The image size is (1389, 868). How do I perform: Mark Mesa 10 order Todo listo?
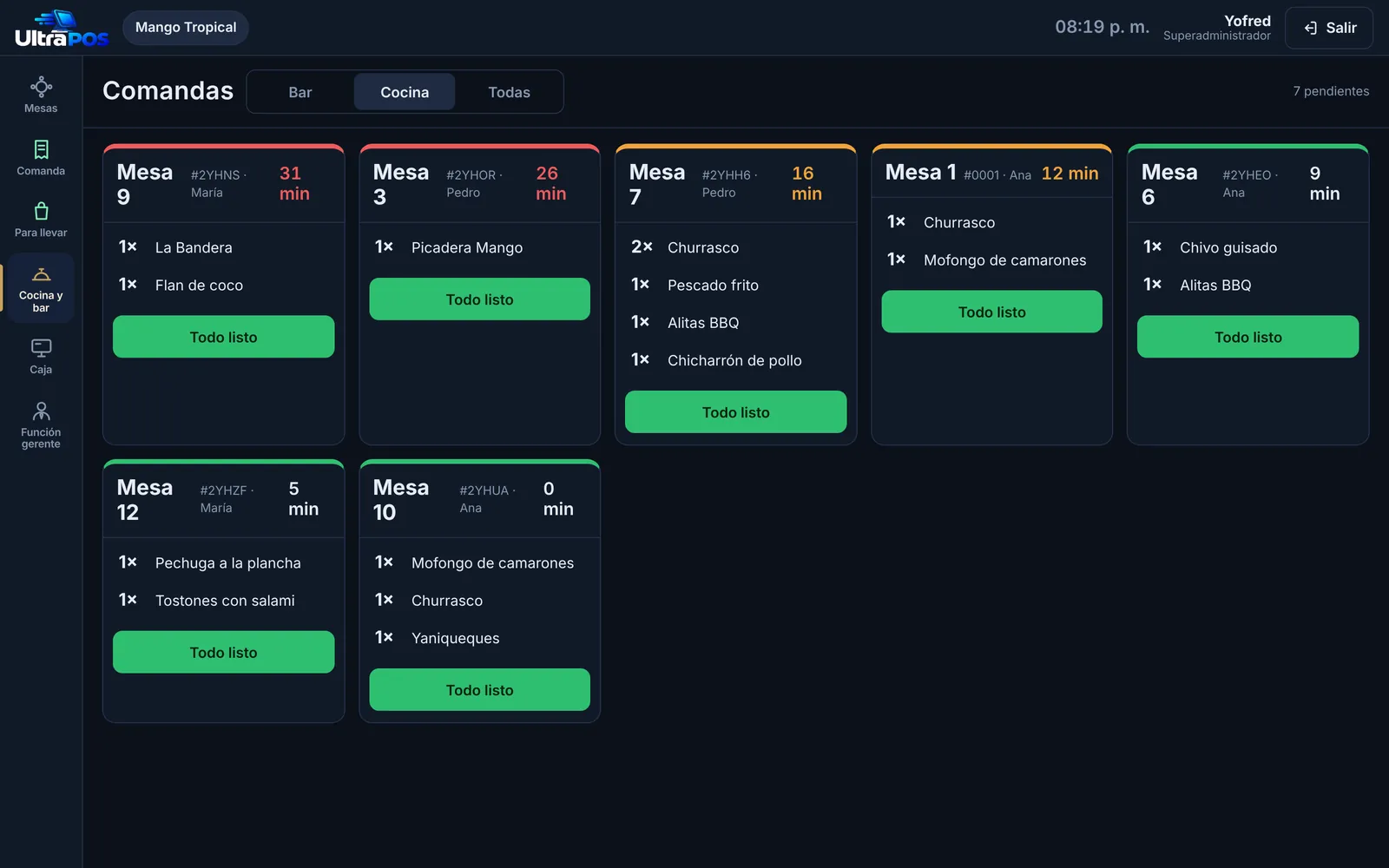[479, 690]
